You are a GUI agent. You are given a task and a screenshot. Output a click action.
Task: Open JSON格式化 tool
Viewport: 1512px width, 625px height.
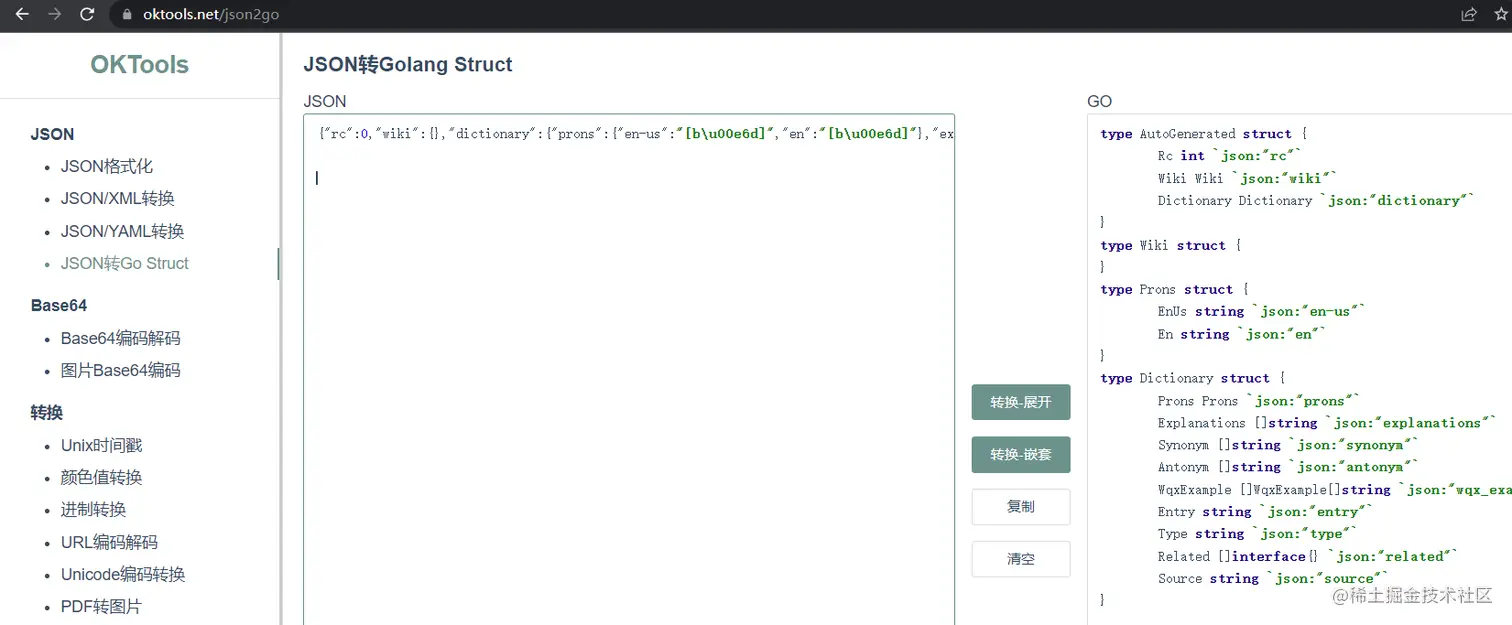[106, 166]
